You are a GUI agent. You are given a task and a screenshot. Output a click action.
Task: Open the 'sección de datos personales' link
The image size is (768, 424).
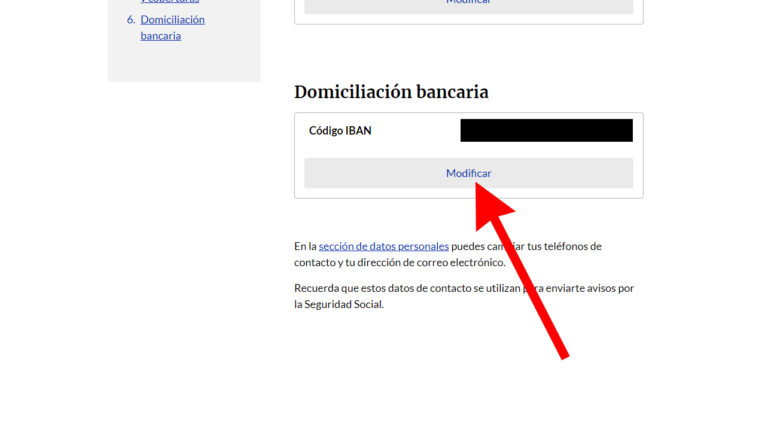[x=383, y=246]
